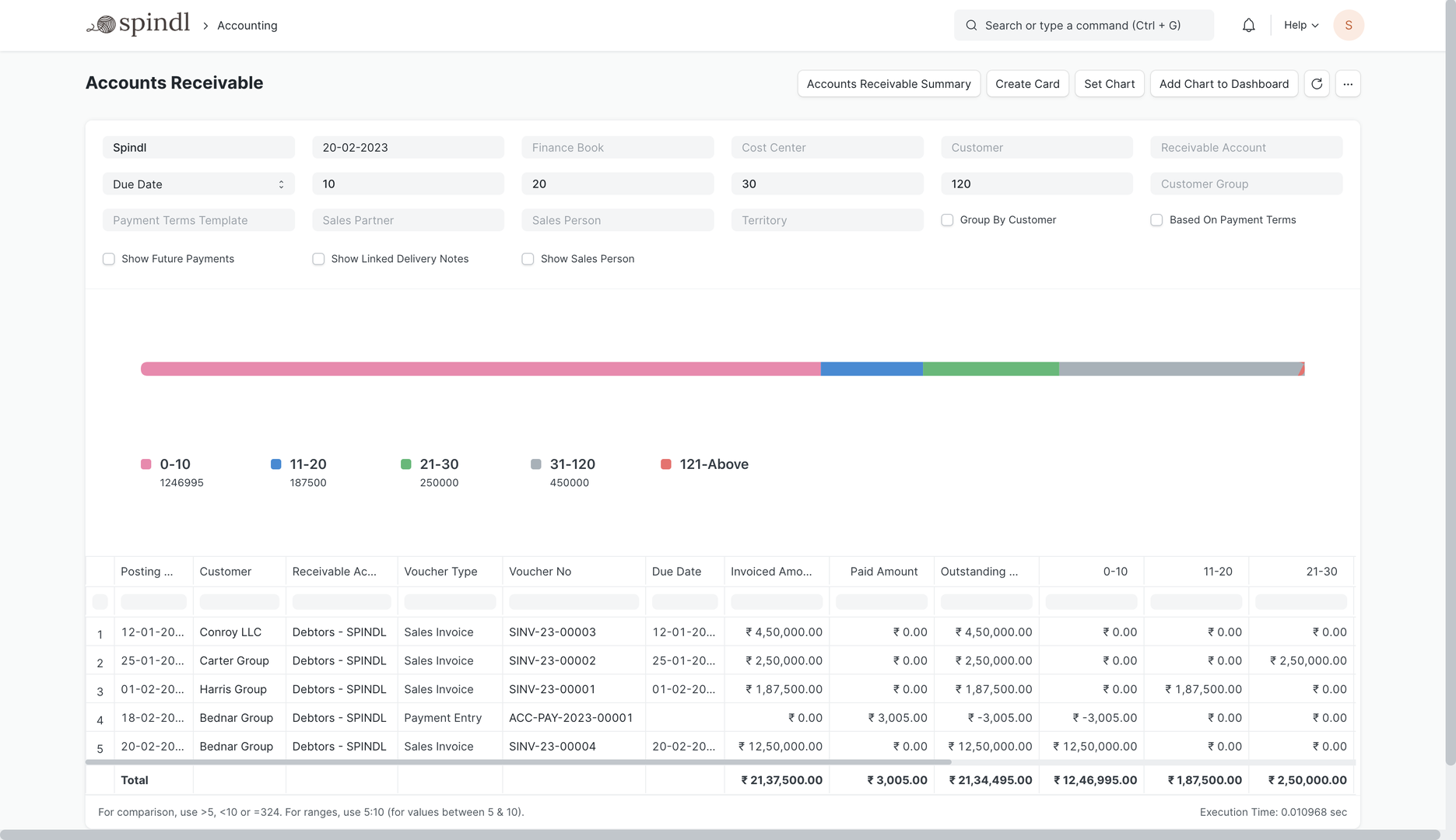Click the page vertical scrollbar

point(1450,381)
